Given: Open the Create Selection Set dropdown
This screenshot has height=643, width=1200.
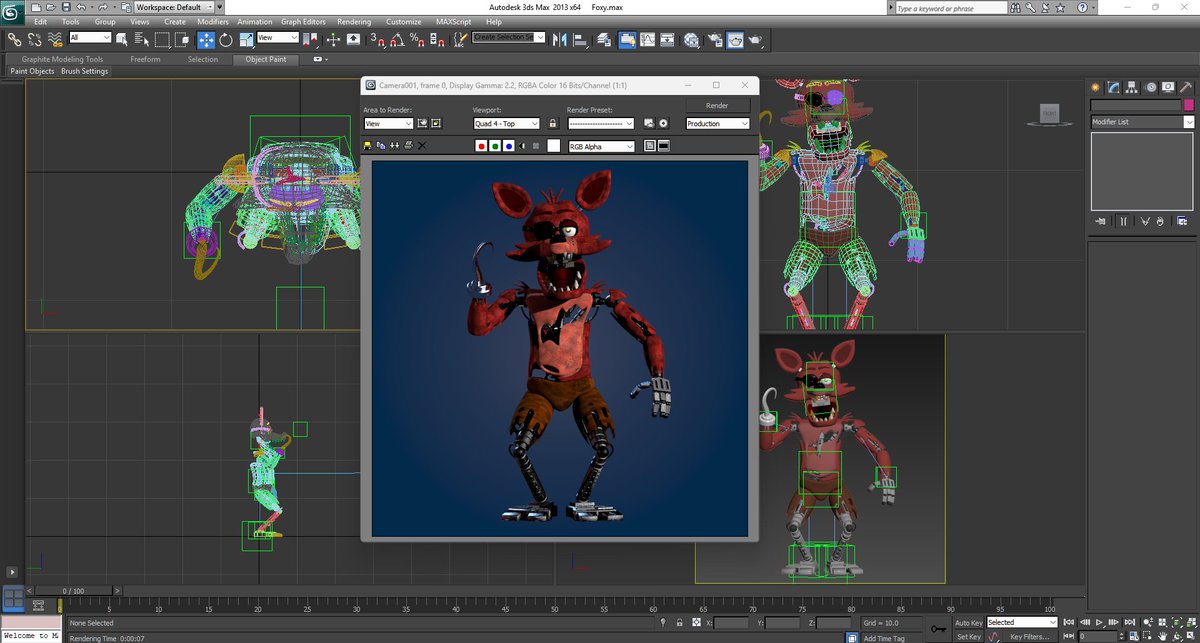Looking at the screenshot, I should (x=509, y=38).
